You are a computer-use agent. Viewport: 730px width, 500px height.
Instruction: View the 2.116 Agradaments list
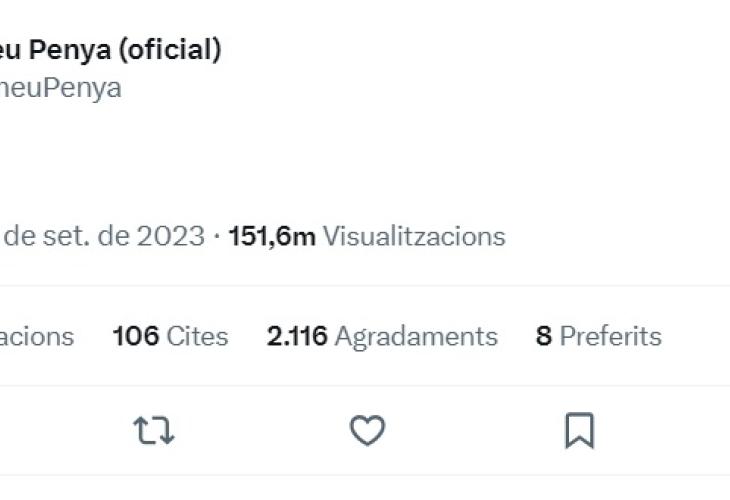382,336
